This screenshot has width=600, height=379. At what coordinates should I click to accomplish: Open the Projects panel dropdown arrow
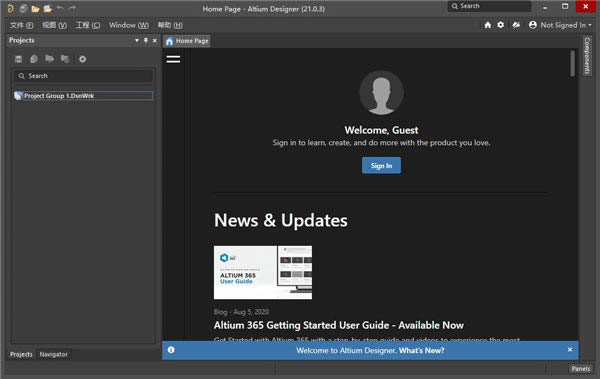click(137, 40)
